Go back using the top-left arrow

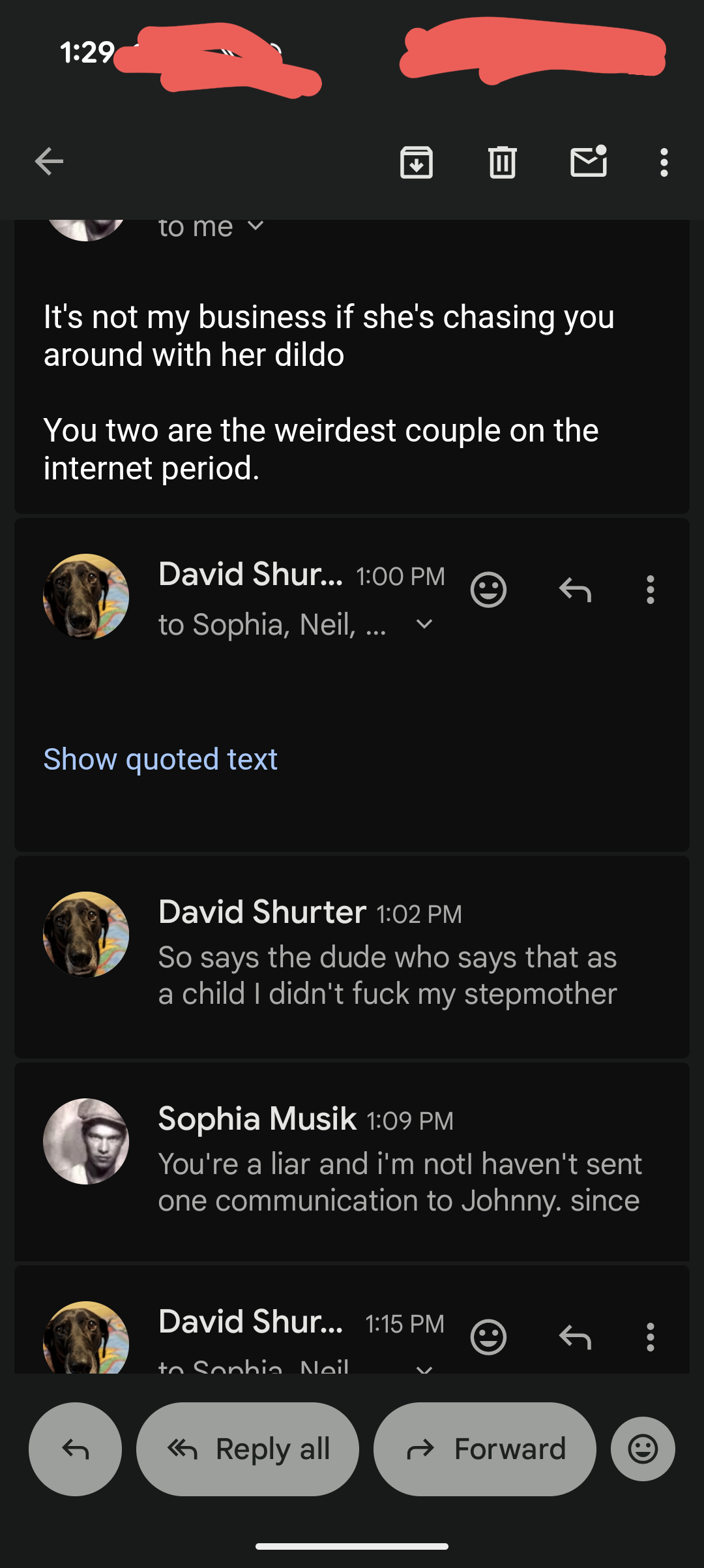tap(49, 162)
